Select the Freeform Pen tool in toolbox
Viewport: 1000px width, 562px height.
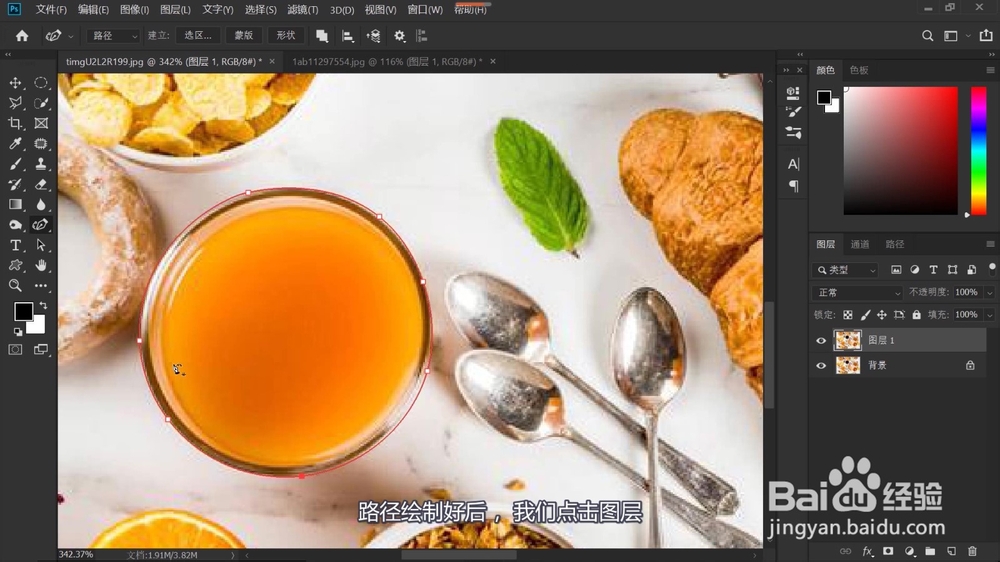pyautogui.click(x=41, y=225)
